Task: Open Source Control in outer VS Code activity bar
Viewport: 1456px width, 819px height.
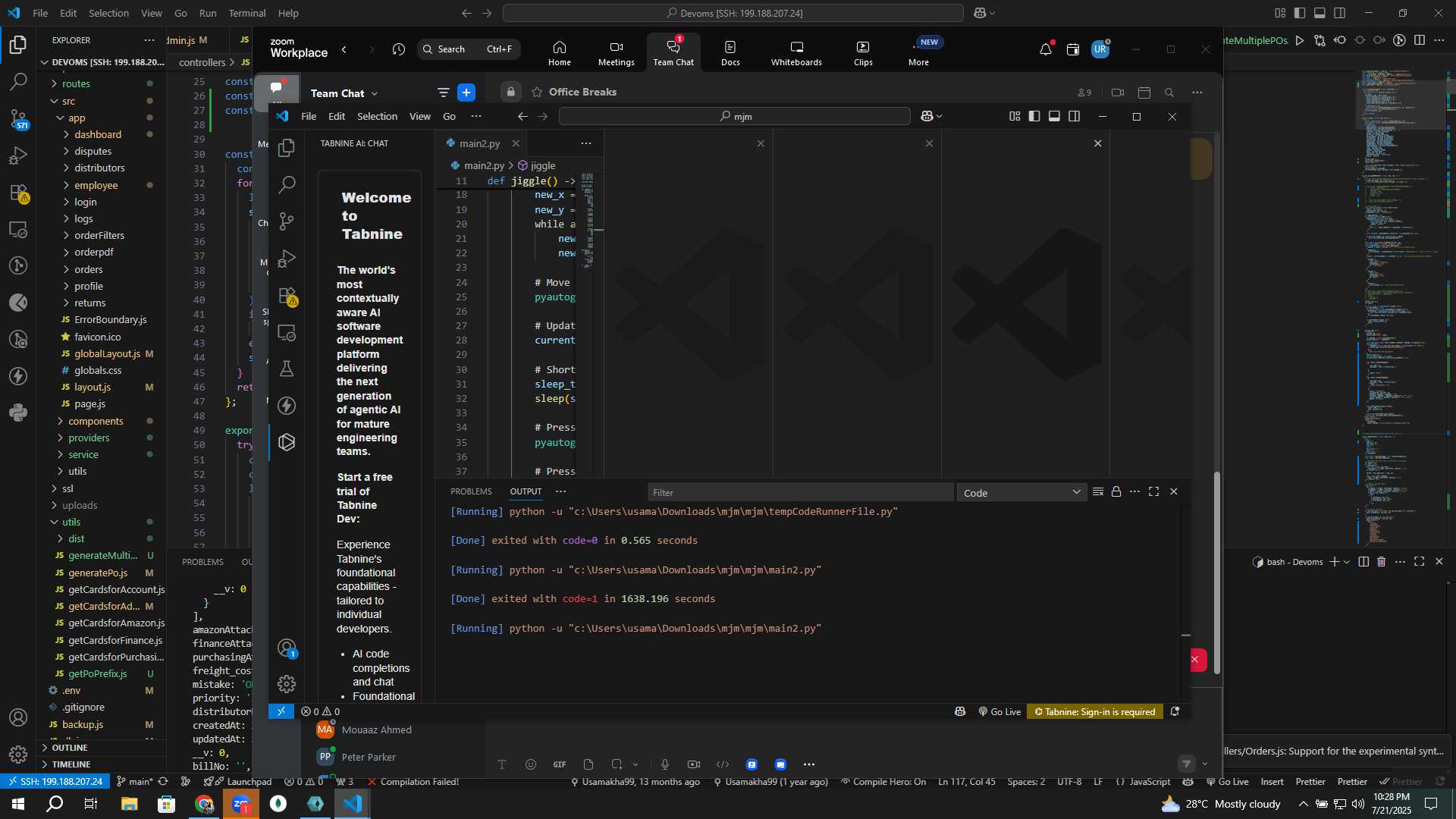Action: coord(18,118)
